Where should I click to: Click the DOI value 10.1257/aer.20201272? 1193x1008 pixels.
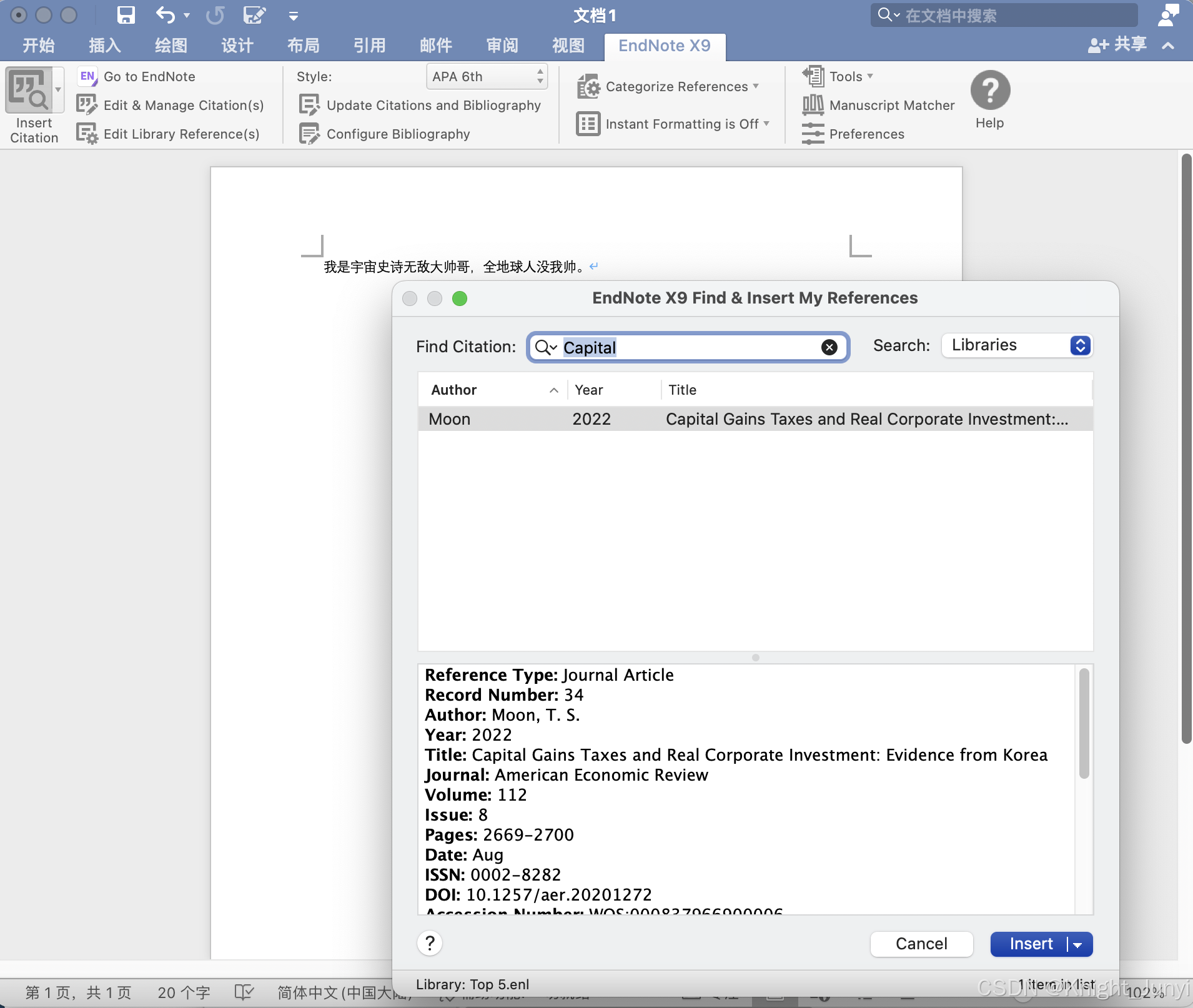point(559,895)
